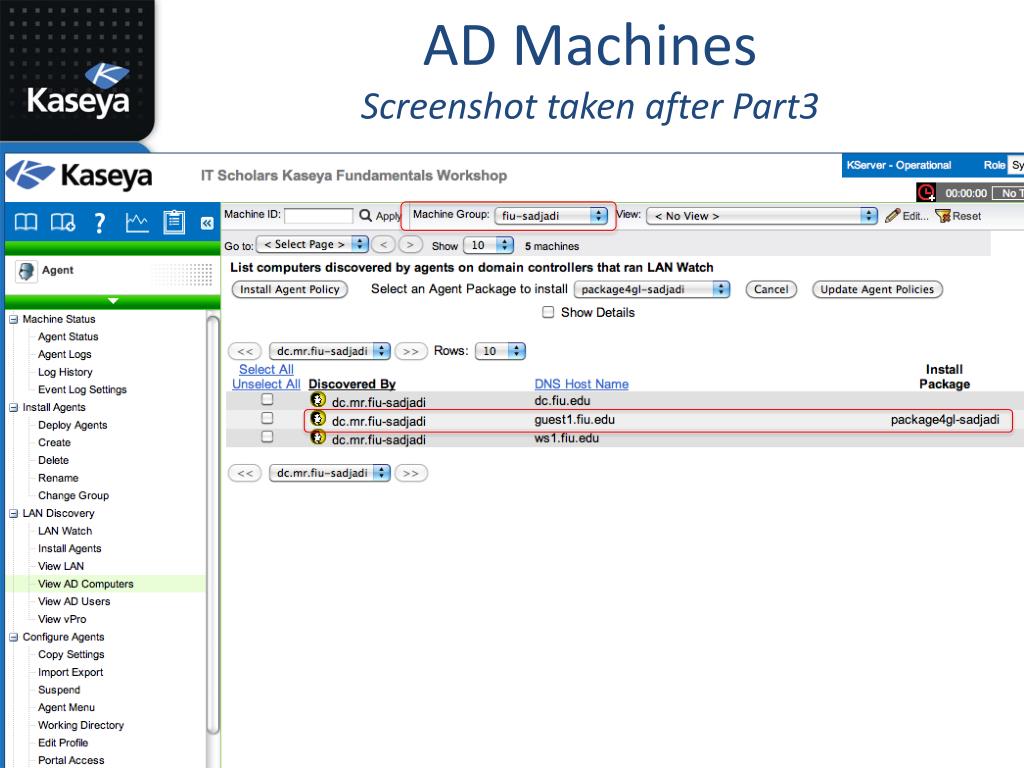Click the Update Agent Policies button
1024x768 pixels.
[877, 289]
